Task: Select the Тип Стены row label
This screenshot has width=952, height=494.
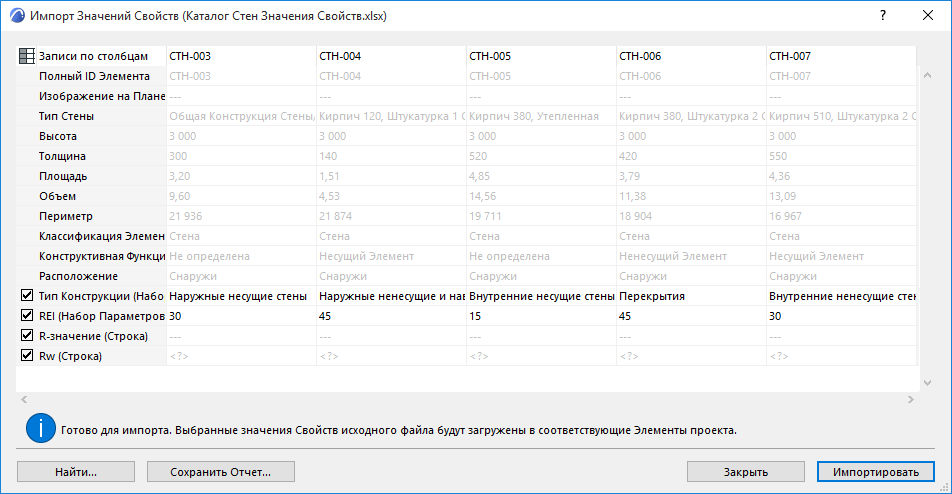Action: coord(67,116)
